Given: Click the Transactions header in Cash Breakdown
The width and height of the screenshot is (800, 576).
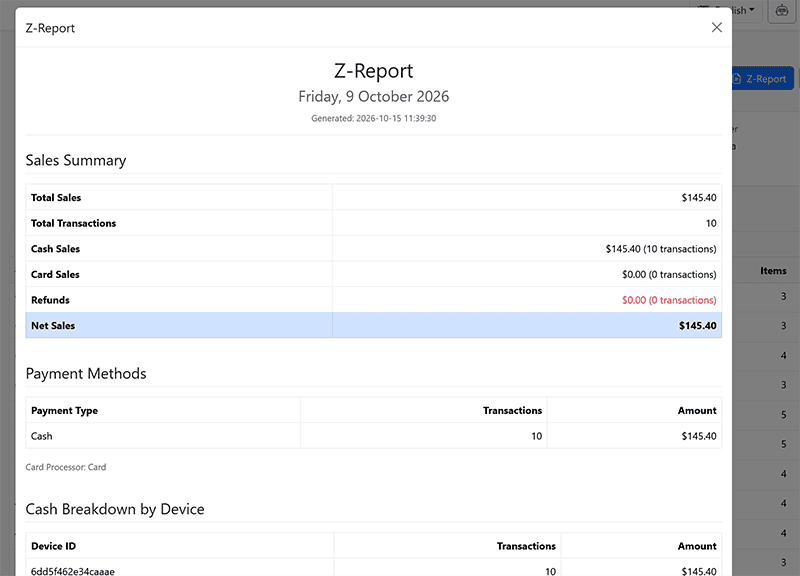Looking at the screenshot, I should (x=526, y=546).
